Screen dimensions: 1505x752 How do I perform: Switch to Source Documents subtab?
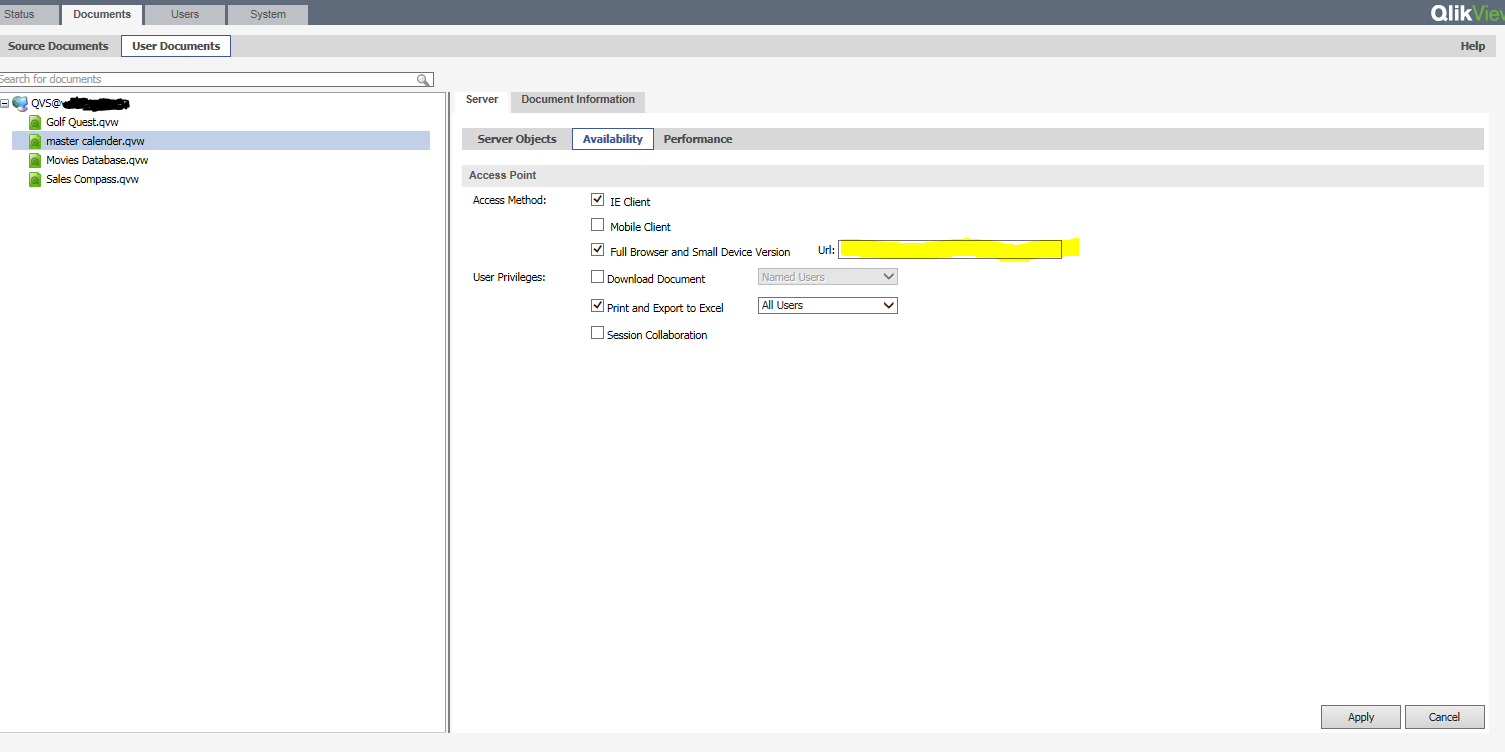[x=58, y=46]
